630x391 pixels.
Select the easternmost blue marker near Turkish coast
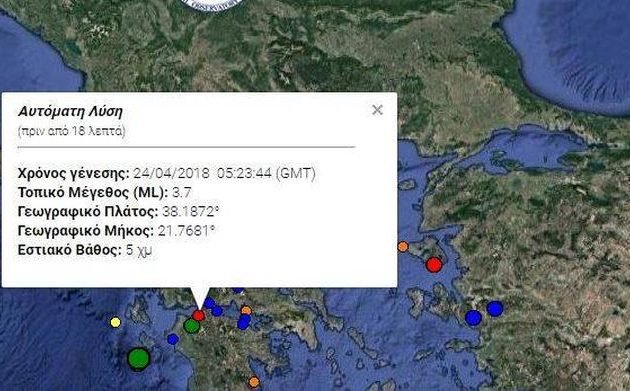click(495, 309)
